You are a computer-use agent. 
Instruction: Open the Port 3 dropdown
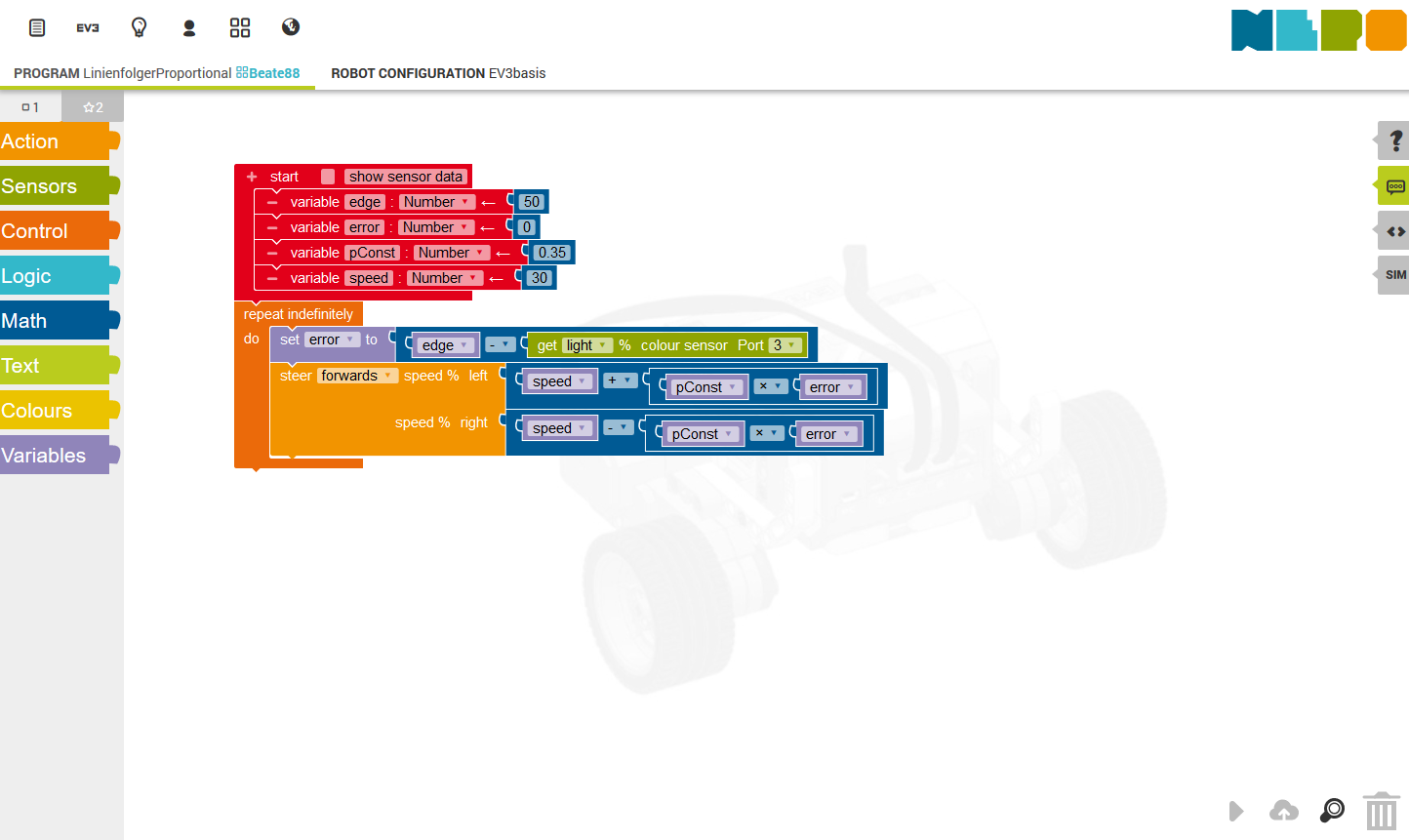[785, 345]
